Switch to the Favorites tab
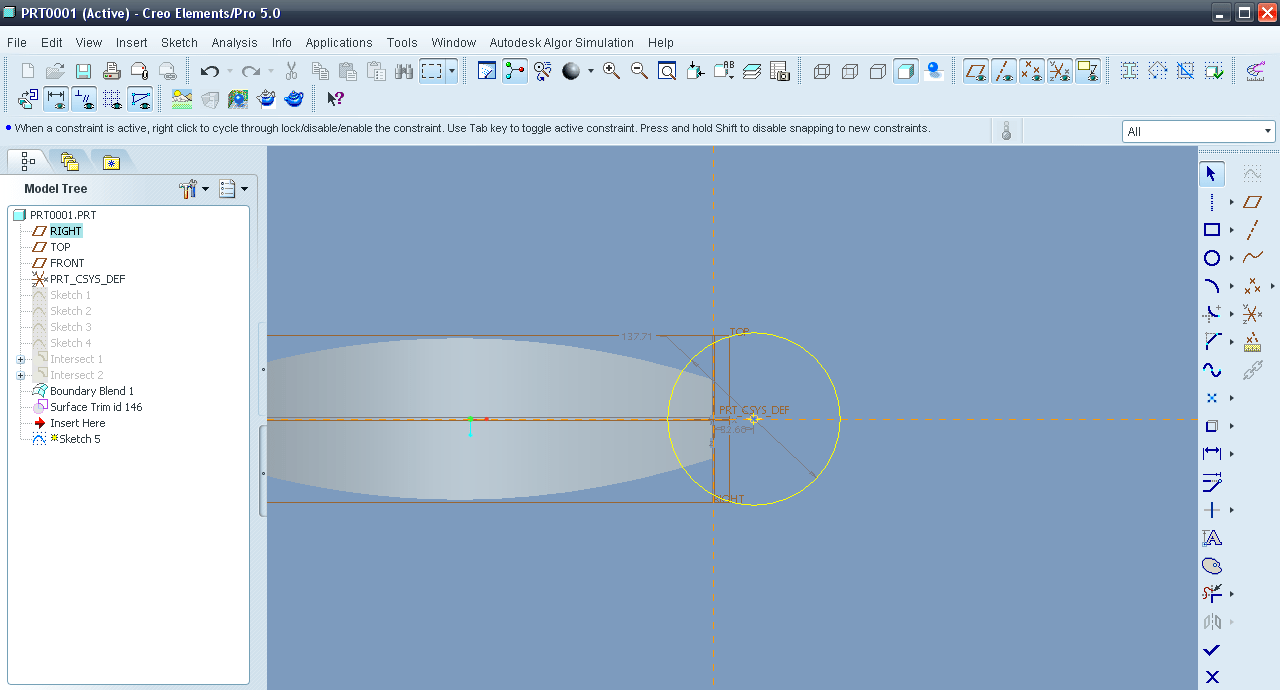The image size is (1280, 690). tap(111, 161)
